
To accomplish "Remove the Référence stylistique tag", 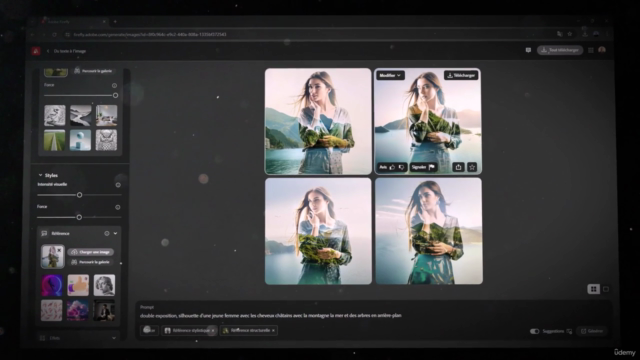I will [x=213, y=331].
